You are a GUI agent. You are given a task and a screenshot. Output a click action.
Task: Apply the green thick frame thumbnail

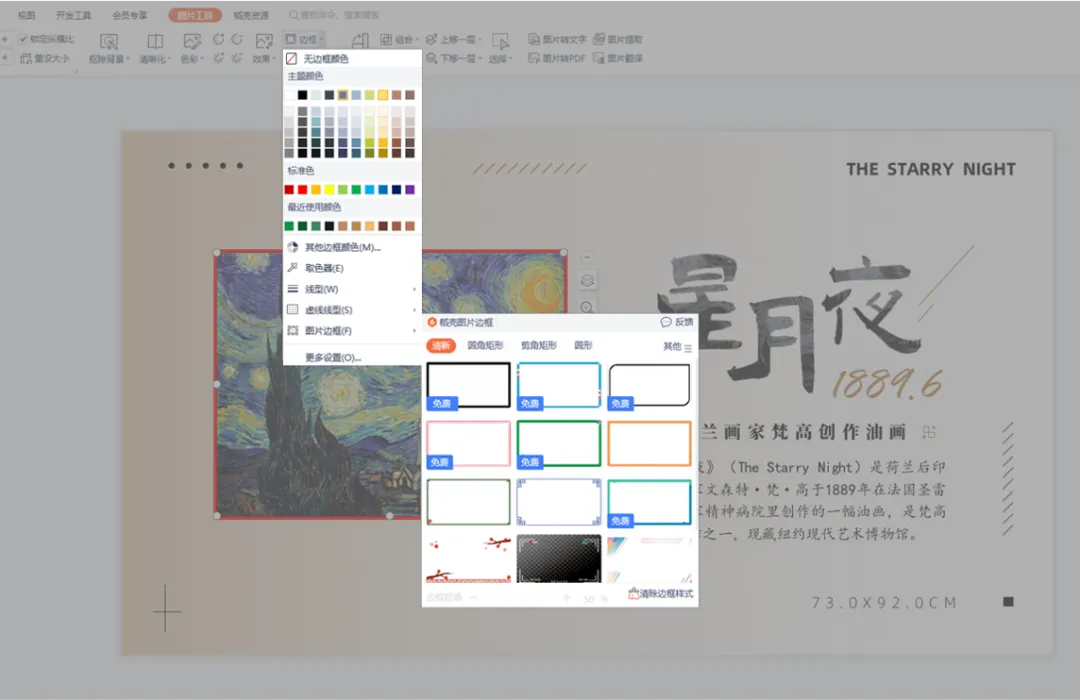click(559, 444)
